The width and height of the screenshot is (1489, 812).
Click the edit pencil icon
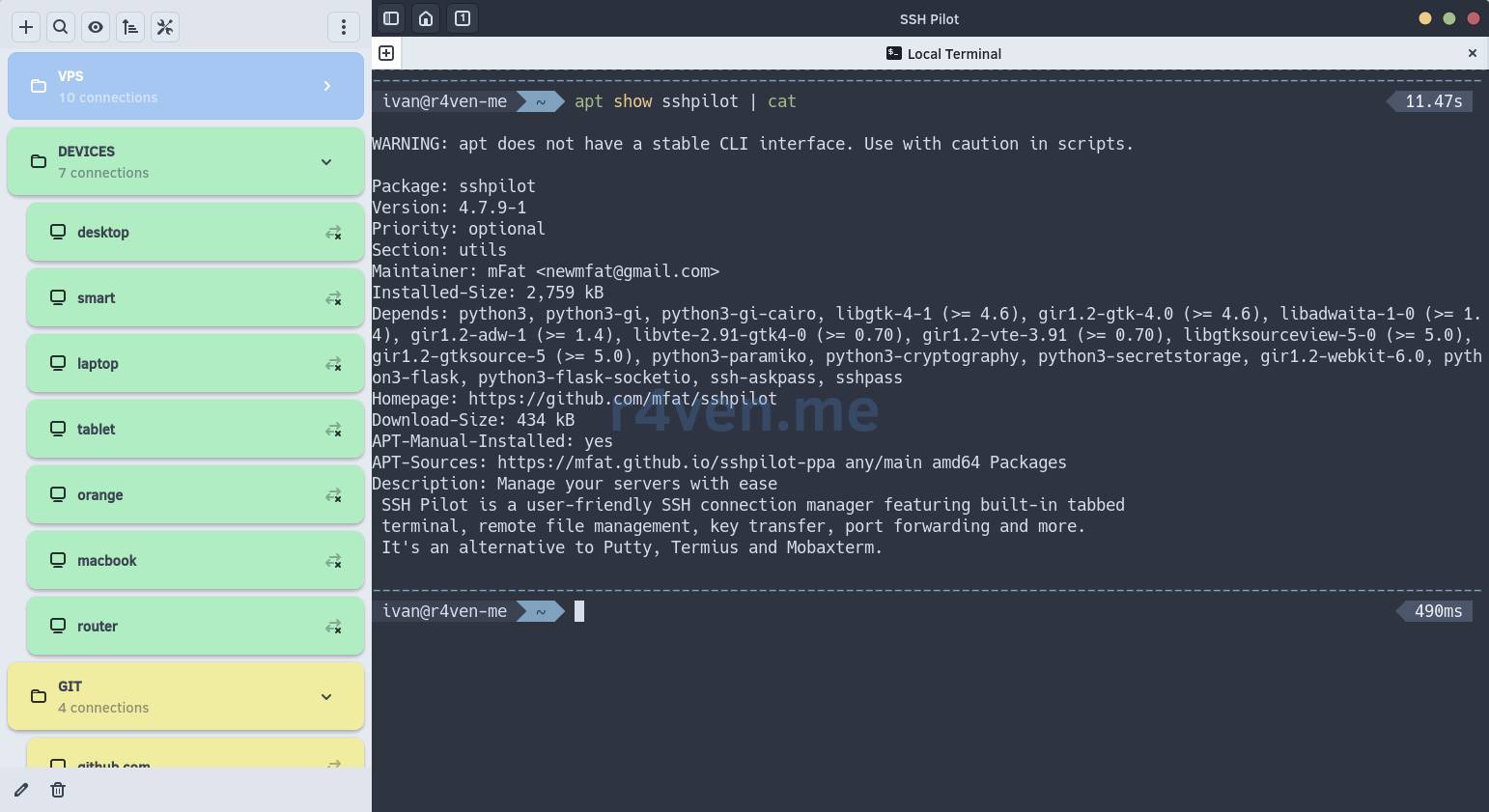[21, 790]
